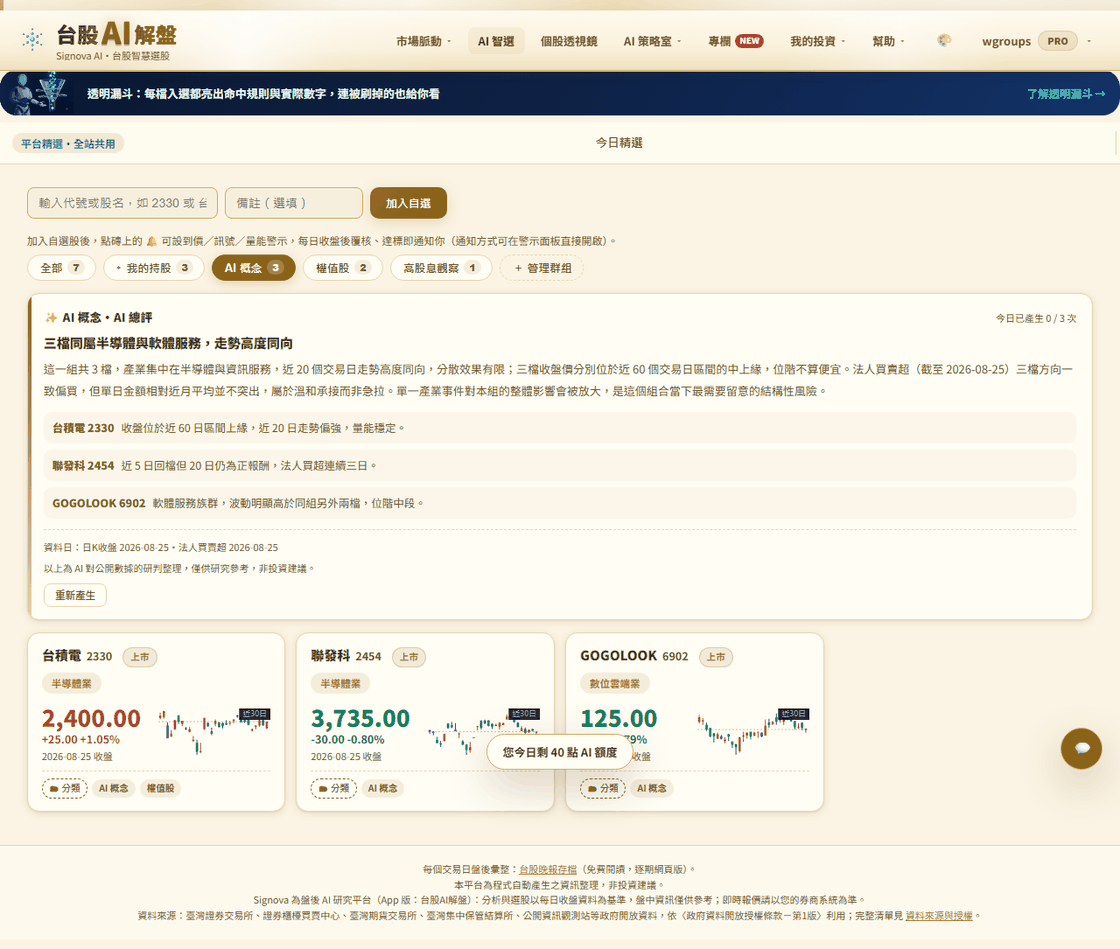Click the 半導體業 tag on 台積電 card

click(71, 683)
